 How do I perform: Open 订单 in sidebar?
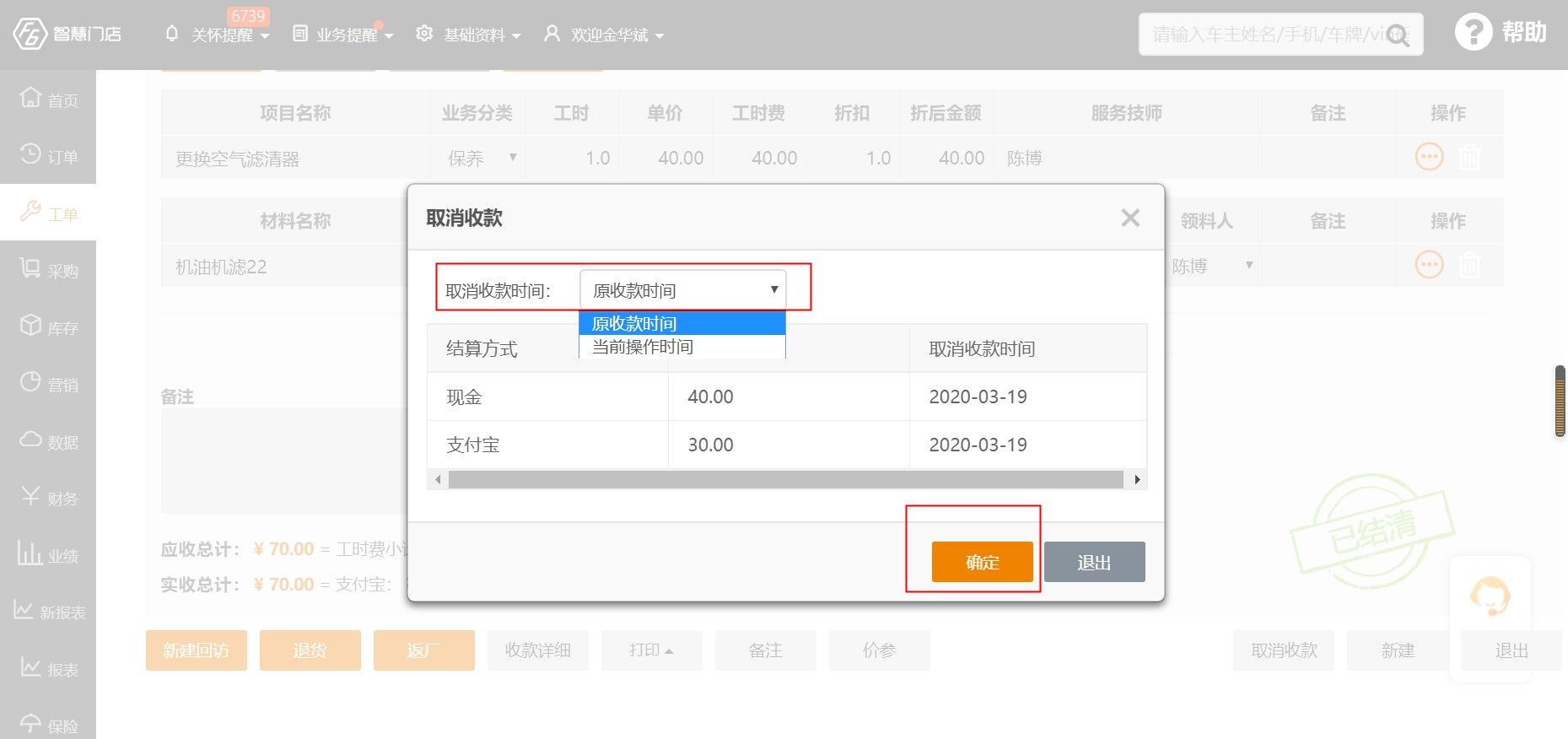coord(48,155)
